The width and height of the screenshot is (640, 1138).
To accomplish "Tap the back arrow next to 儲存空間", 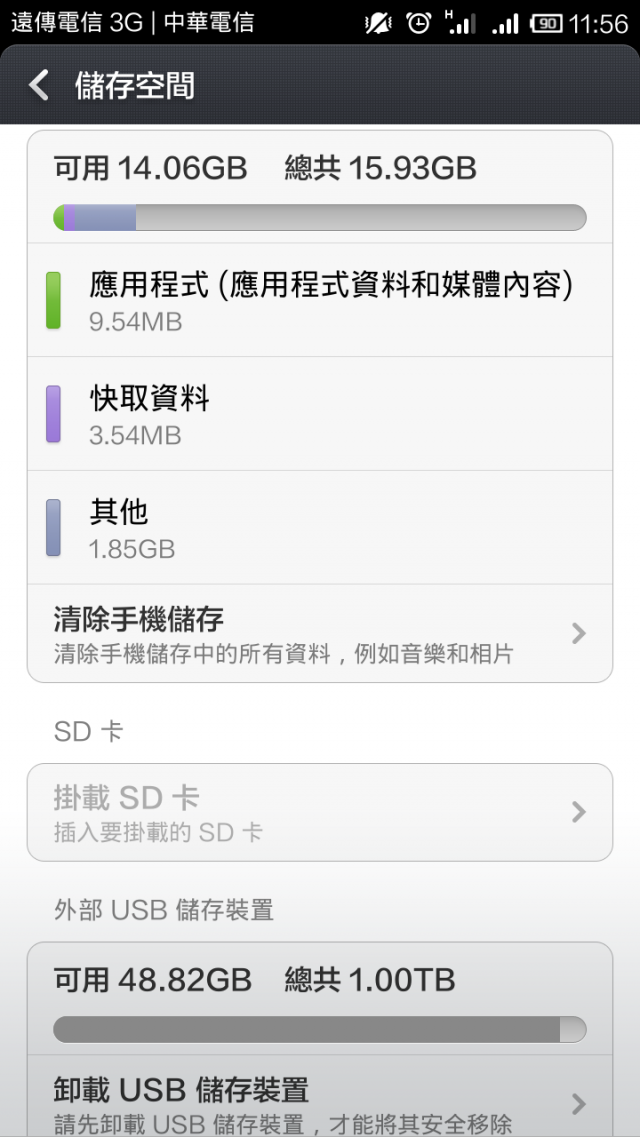I will 39,86.
